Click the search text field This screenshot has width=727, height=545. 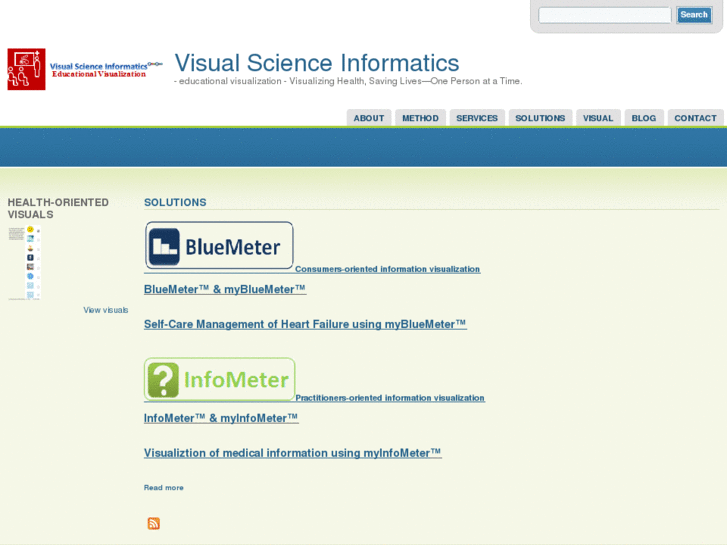[x=605, y=15]
